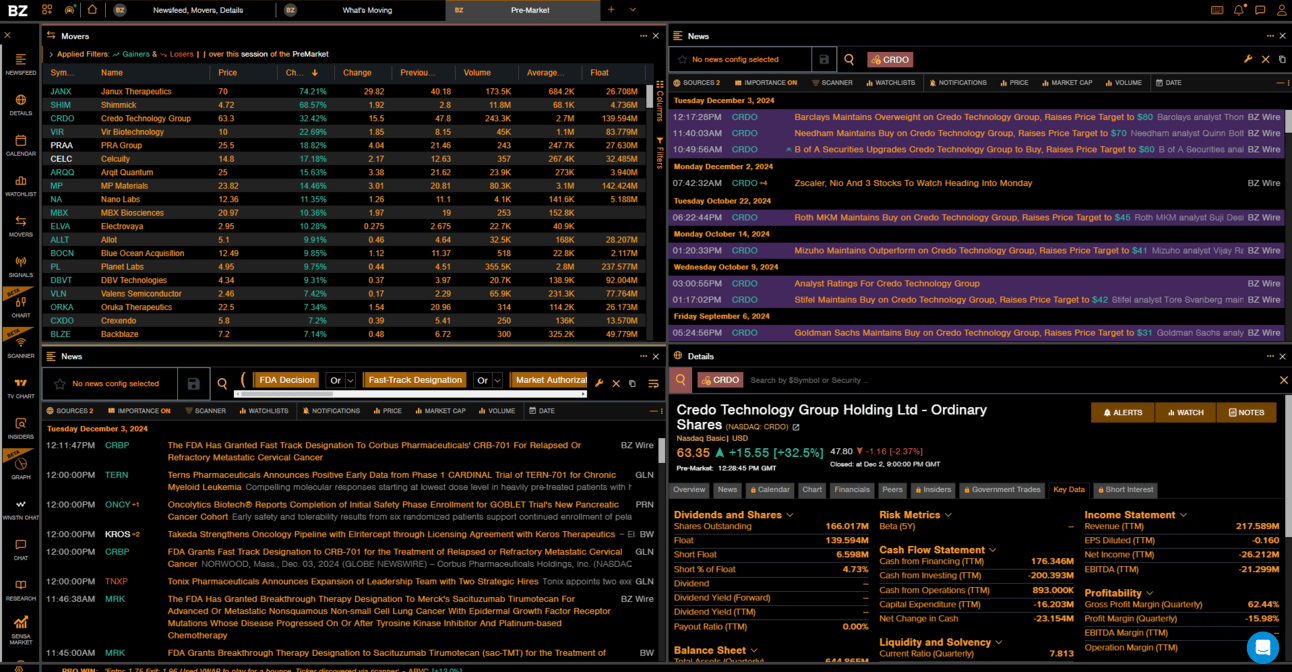Click symbol search field in Details
Viewport: 1292px width, 672px height.
click(1010, 380)
